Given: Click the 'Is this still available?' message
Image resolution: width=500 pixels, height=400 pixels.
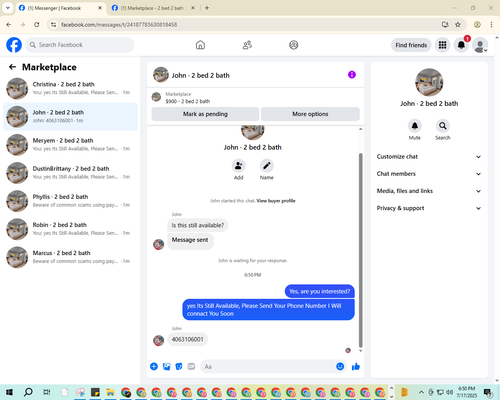Looking at the screenshot, I should pos(198,225).
